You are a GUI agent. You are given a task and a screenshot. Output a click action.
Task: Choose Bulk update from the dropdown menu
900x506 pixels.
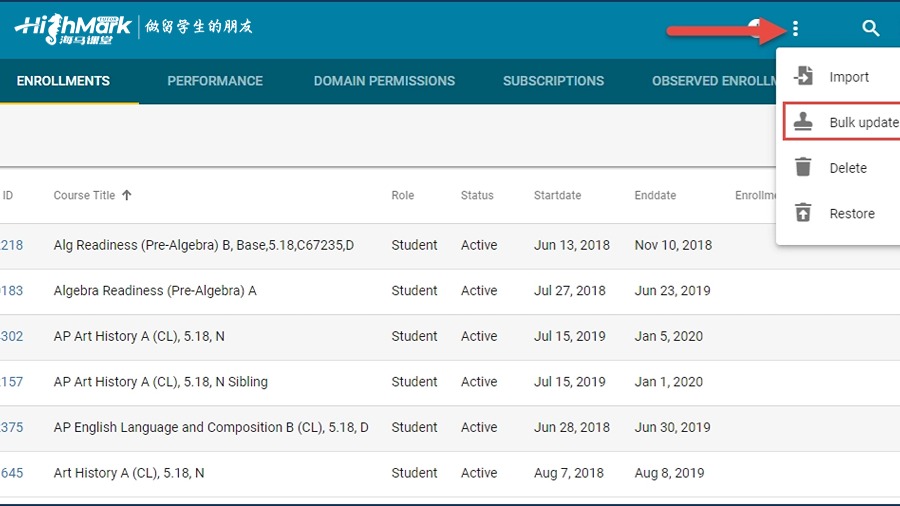coord(862,122)
